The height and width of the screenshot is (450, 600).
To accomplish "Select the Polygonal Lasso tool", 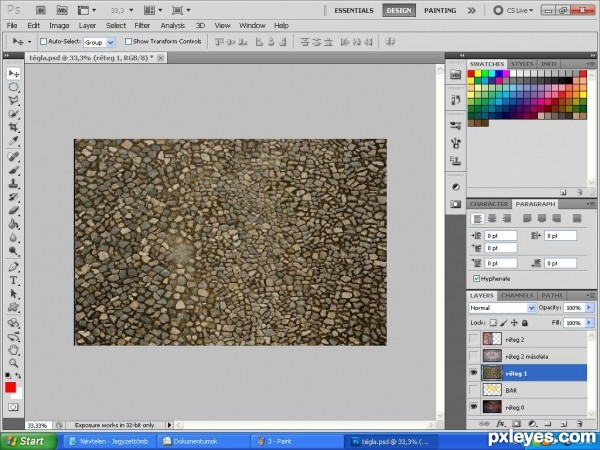I will point(13,101).
